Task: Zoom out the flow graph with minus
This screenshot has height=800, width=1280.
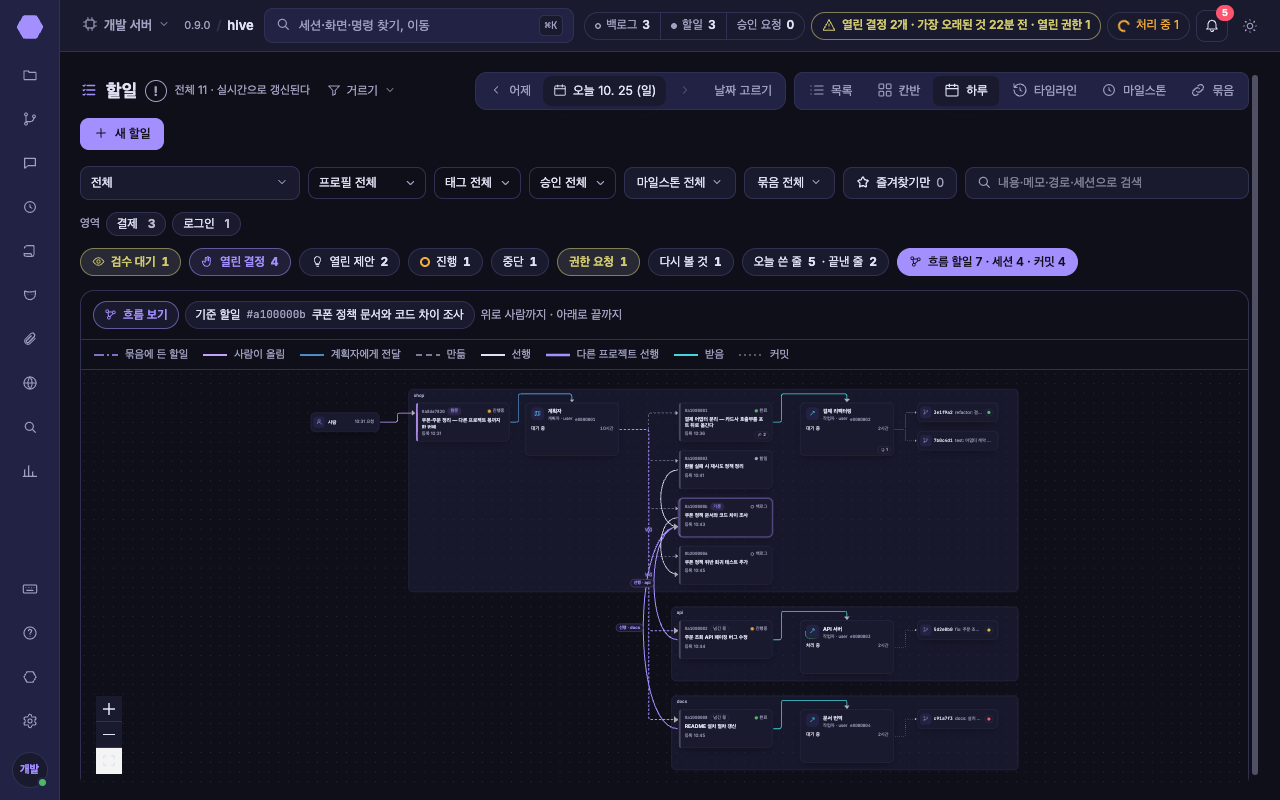Action: (x=109, y=735)
